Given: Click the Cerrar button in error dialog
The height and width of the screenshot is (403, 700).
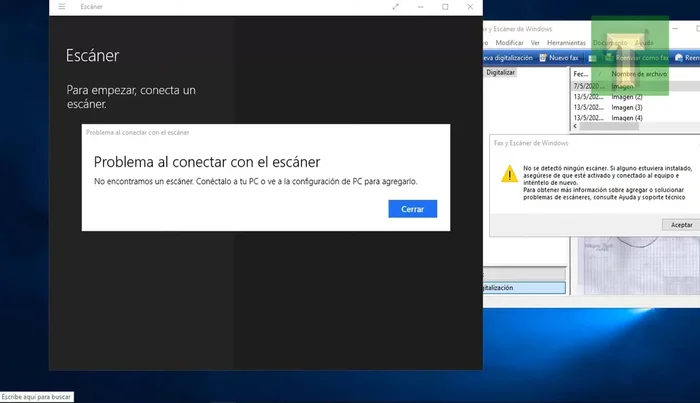Looking at the screenshot, I should [412, 209].
